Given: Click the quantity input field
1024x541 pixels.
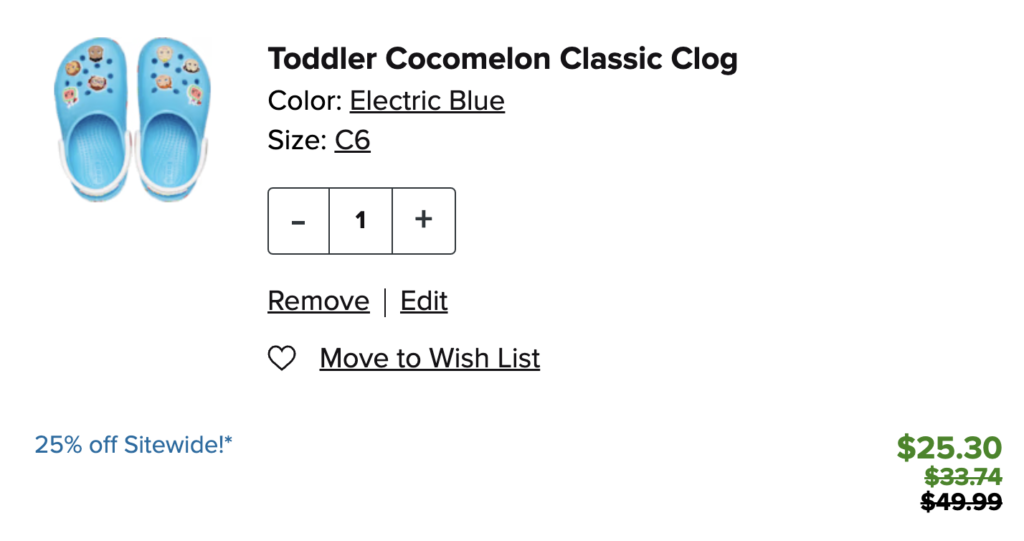Looking at the screenshot, I should [361, 221].
